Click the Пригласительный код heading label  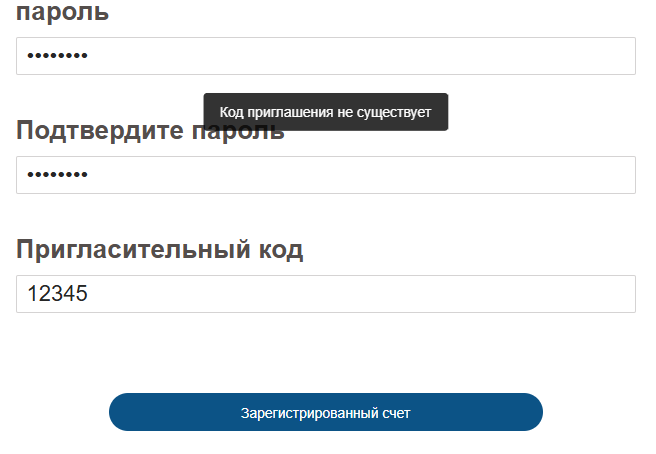(160, 250)
